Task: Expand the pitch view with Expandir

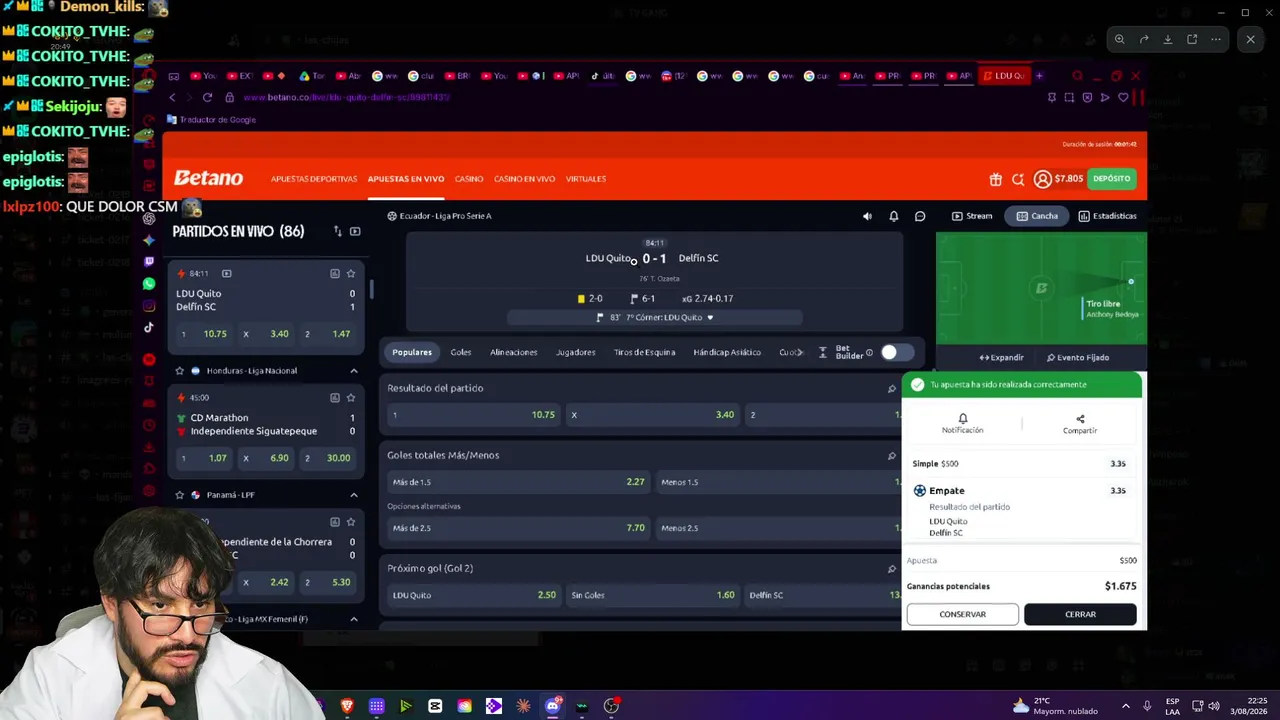Action: 1002,357
